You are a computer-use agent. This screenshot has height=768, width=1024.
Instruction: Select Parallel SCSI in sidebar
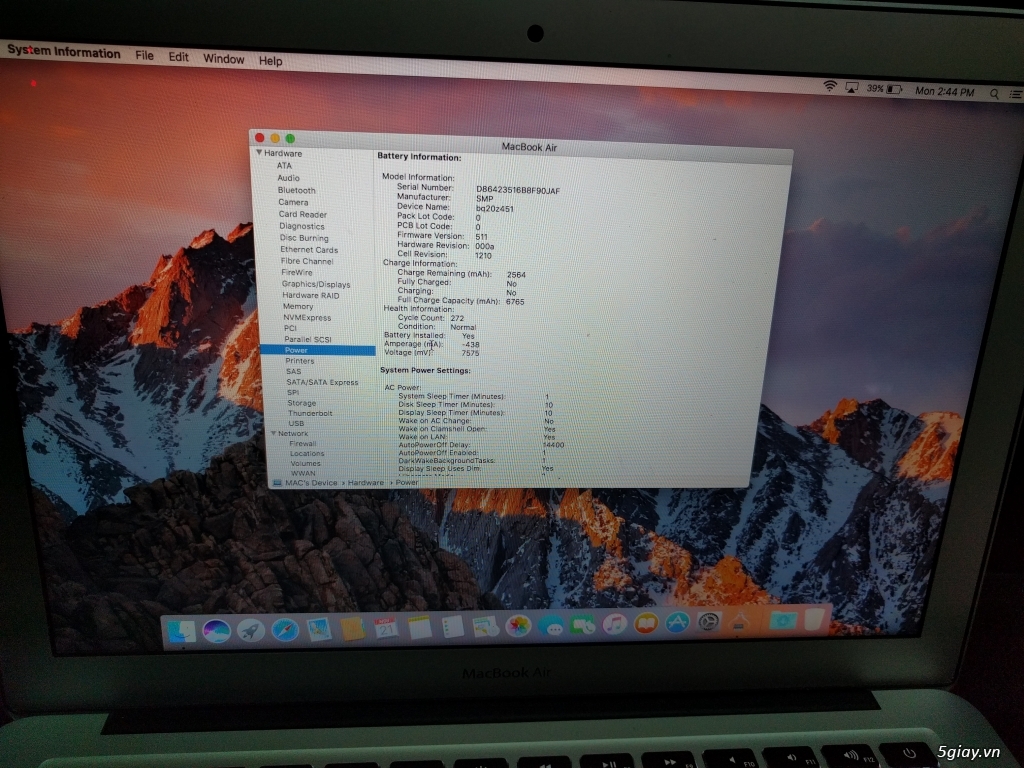(308, 339)
